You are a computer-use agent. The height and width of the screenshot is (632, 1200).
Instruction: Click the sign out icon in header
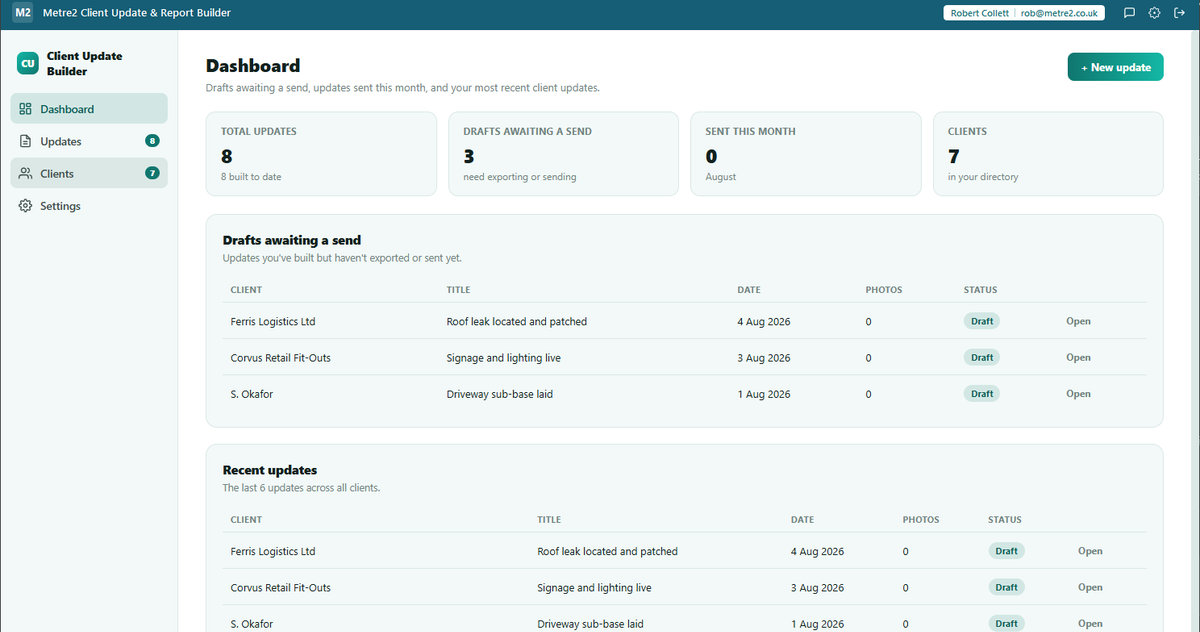(x=1179, y=13)
